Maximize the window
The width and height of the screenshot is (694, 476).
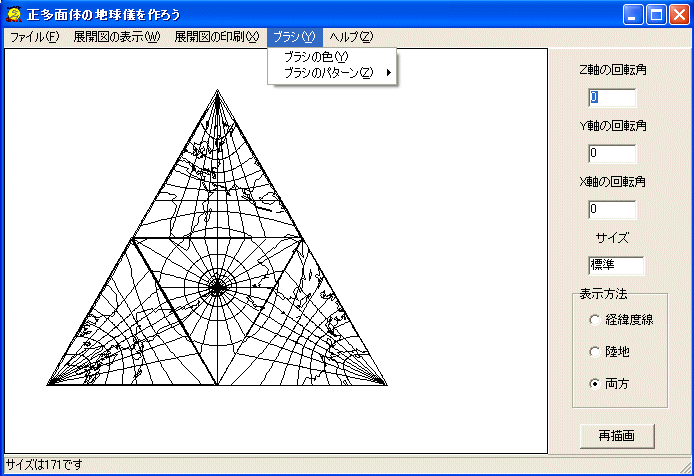tap(656, 15)
